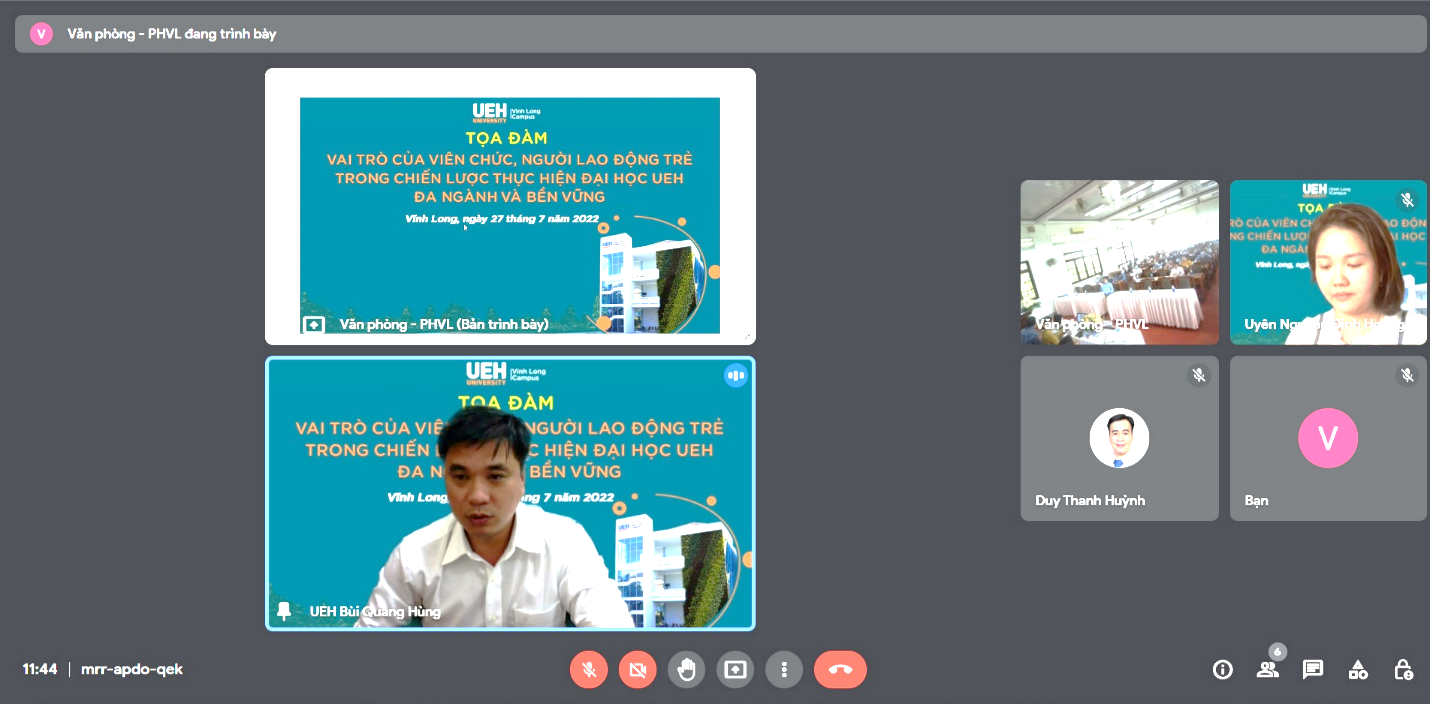Viewport: 1430px width, 704px height.
Task: Click the Duy Thanh Huỳnh name label
Action: click(1090, 500)
